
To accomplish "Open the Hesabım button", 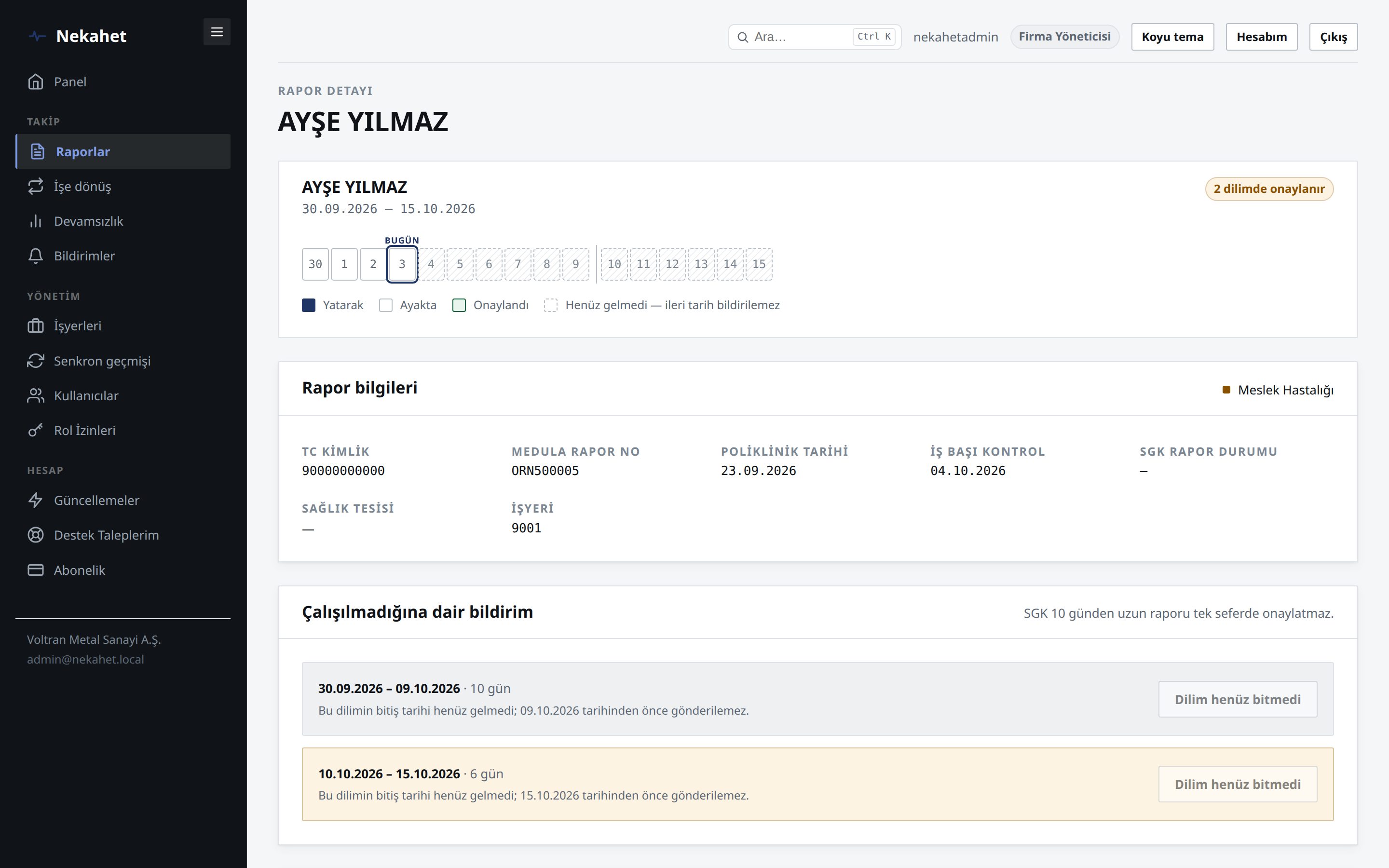I will click(x=1262, y=37).
